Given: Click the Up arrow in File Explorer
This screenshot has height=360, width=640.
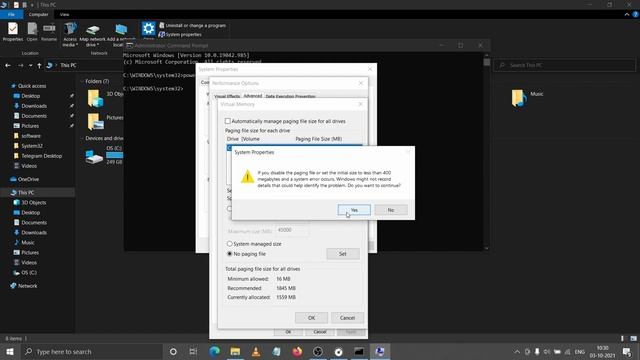Looking at the screenshot, I should tap(39, 65).
